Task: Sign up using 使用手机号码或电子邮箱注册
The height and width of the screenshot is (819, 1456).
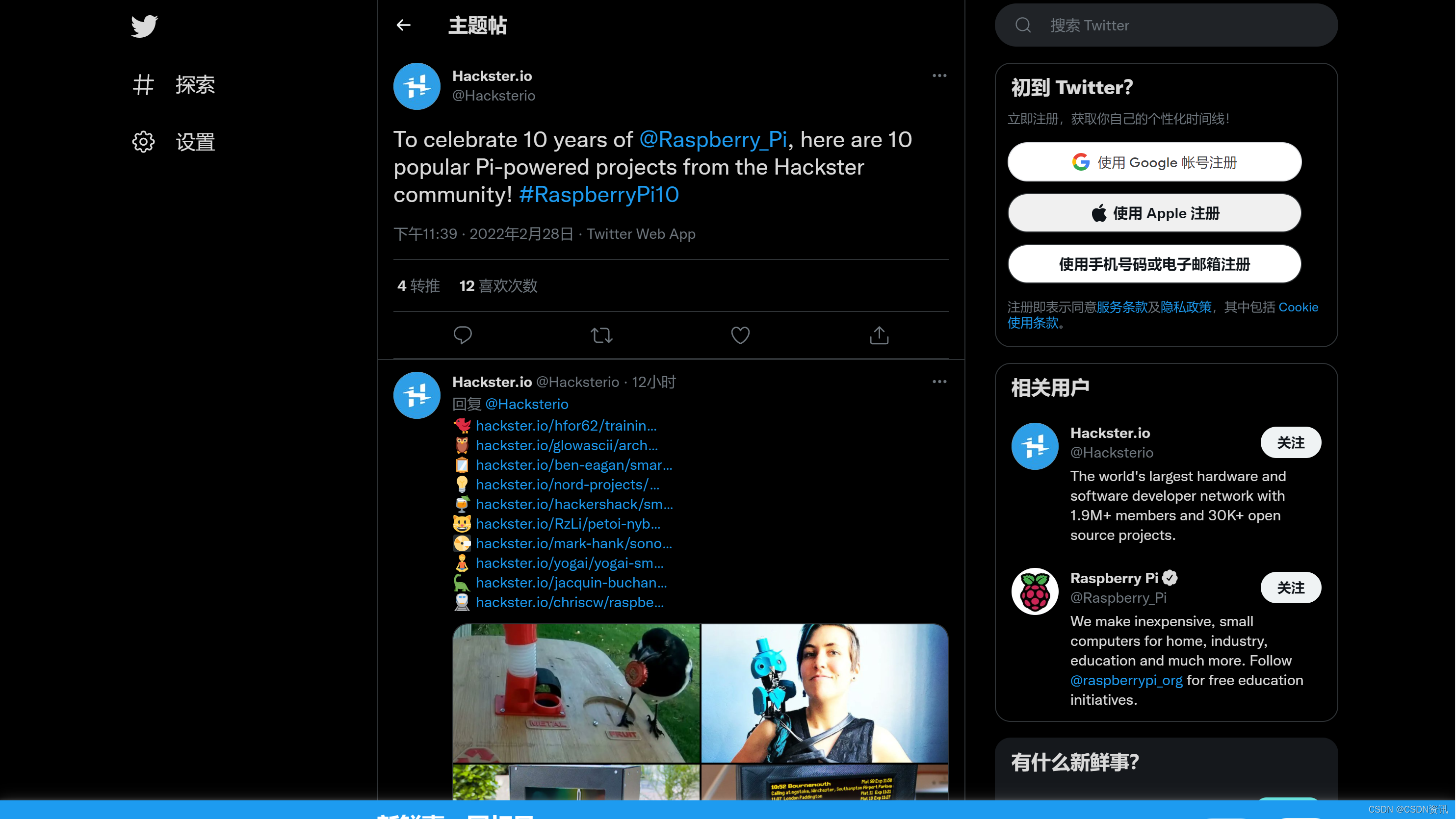Action: (1154, 264)
